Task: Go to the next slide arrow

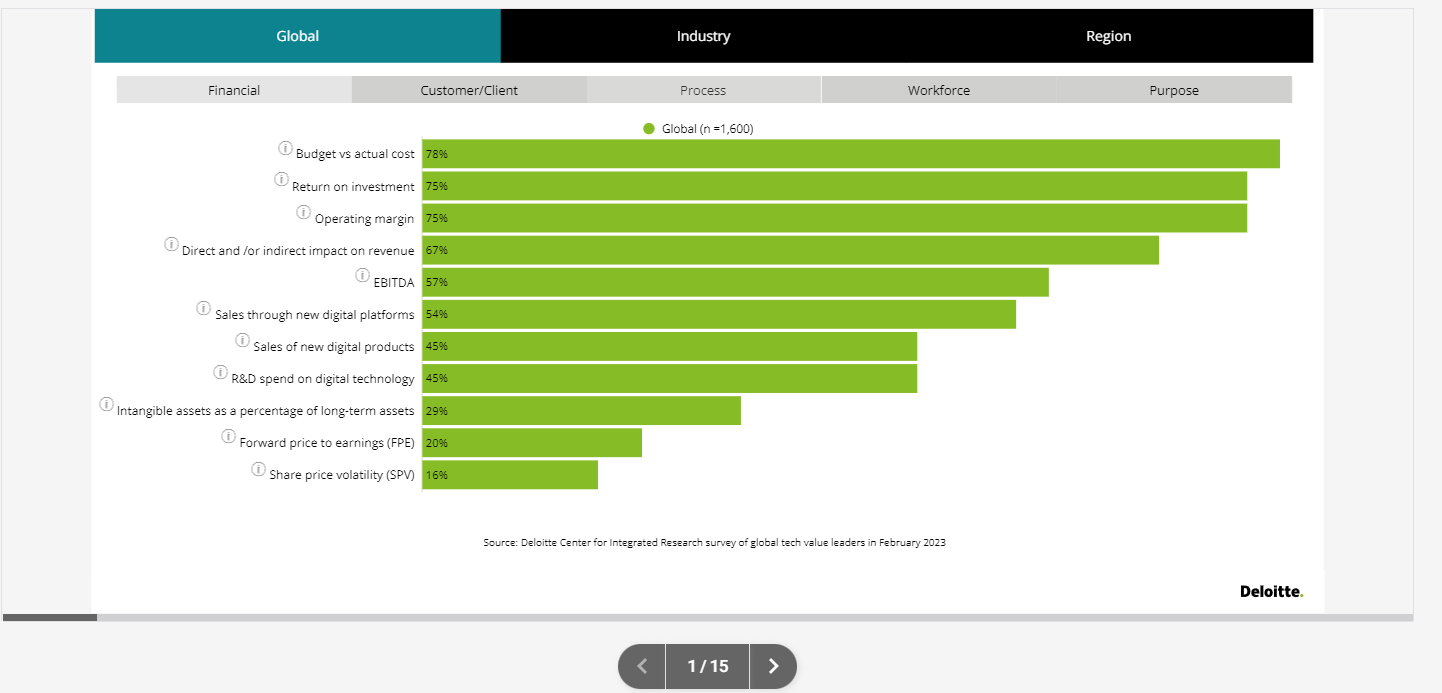Action: pyautogui.click(x=772, y=666)
